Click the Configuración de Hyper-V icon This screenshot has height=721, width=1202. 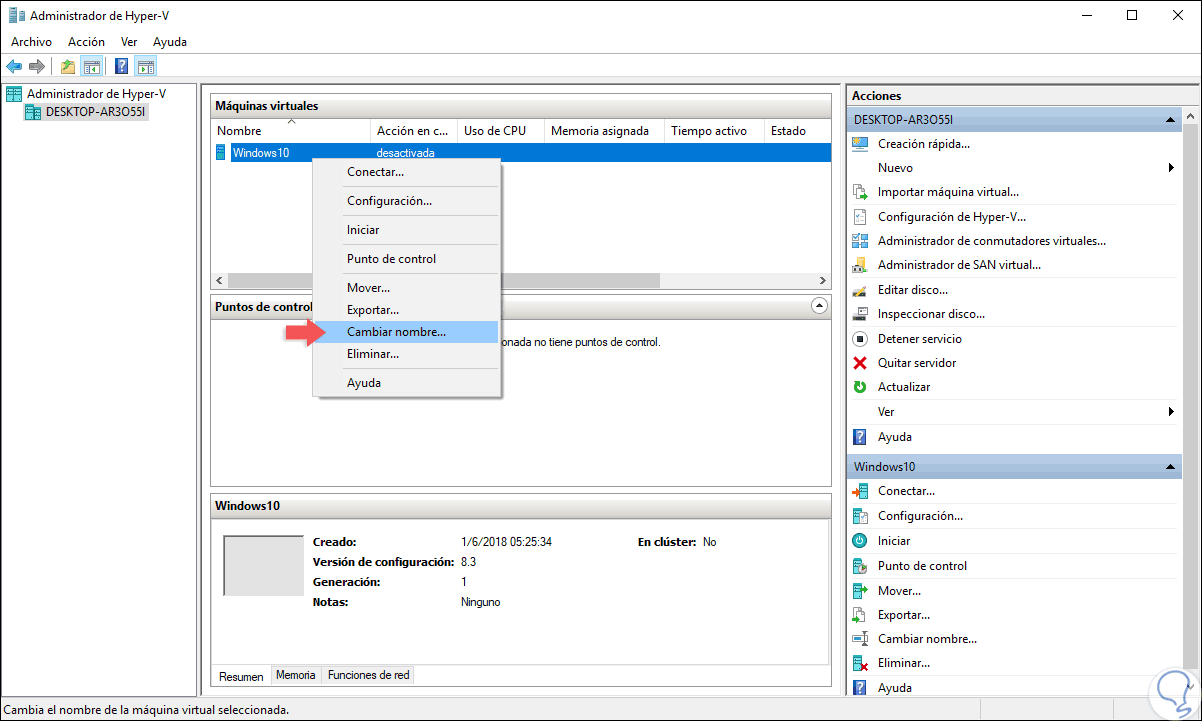click(x=859, y=216)
